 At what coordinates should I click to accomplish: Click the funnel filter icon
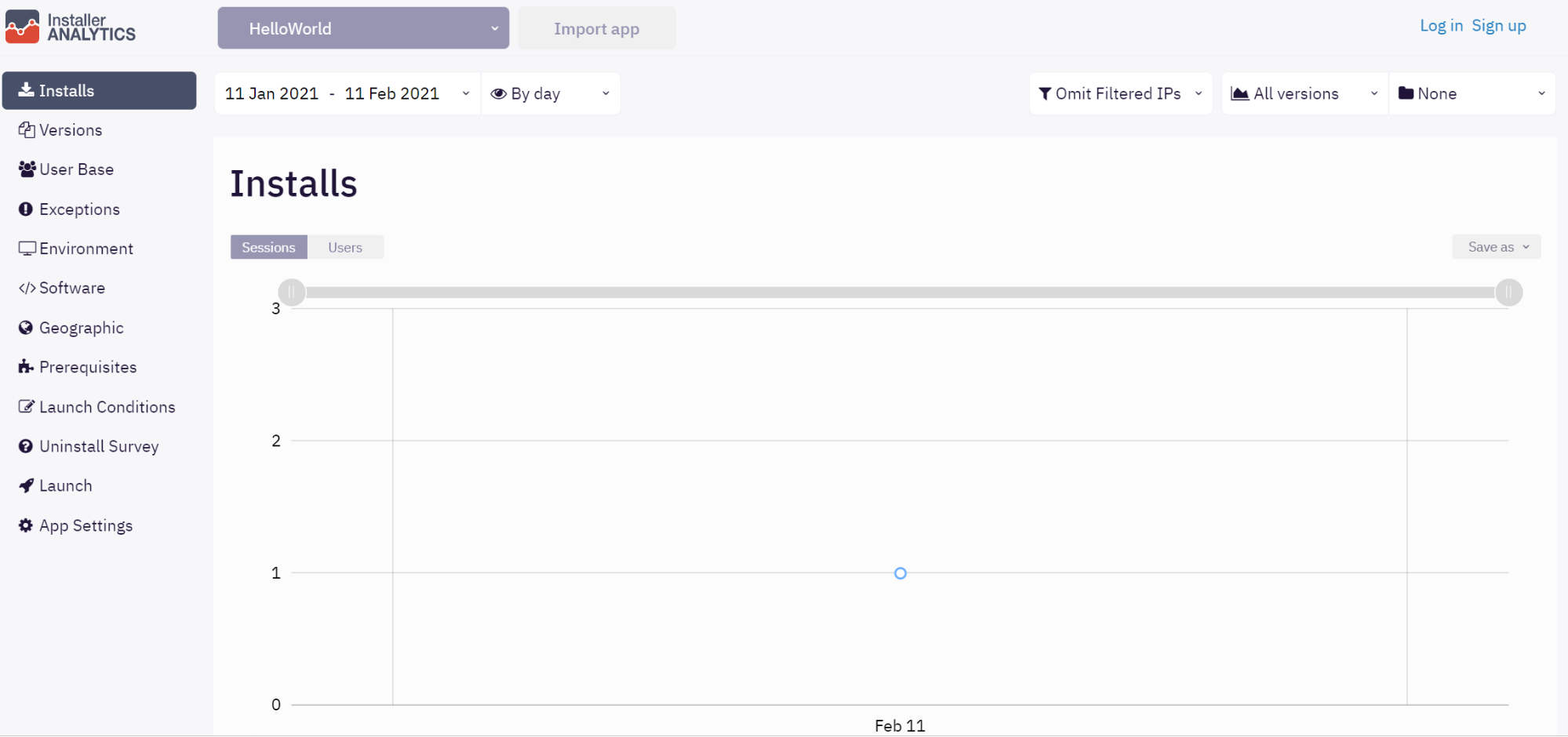point(1045,93)
